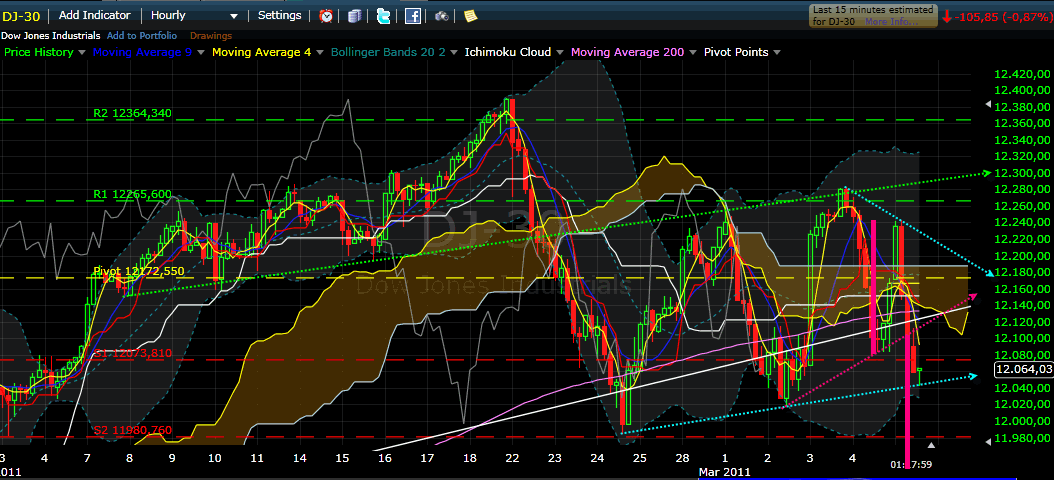Expand the Pivot Points menu
This screenshot has height=480, width=1054.
click(776, 52)
